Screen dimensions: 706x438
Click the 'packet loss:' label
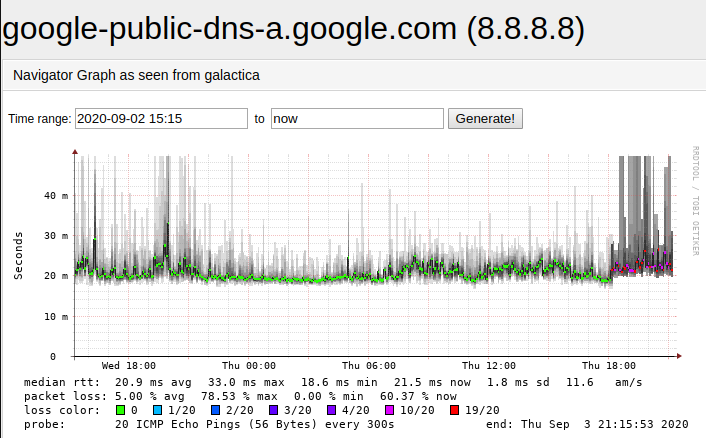tap(66, 397)
